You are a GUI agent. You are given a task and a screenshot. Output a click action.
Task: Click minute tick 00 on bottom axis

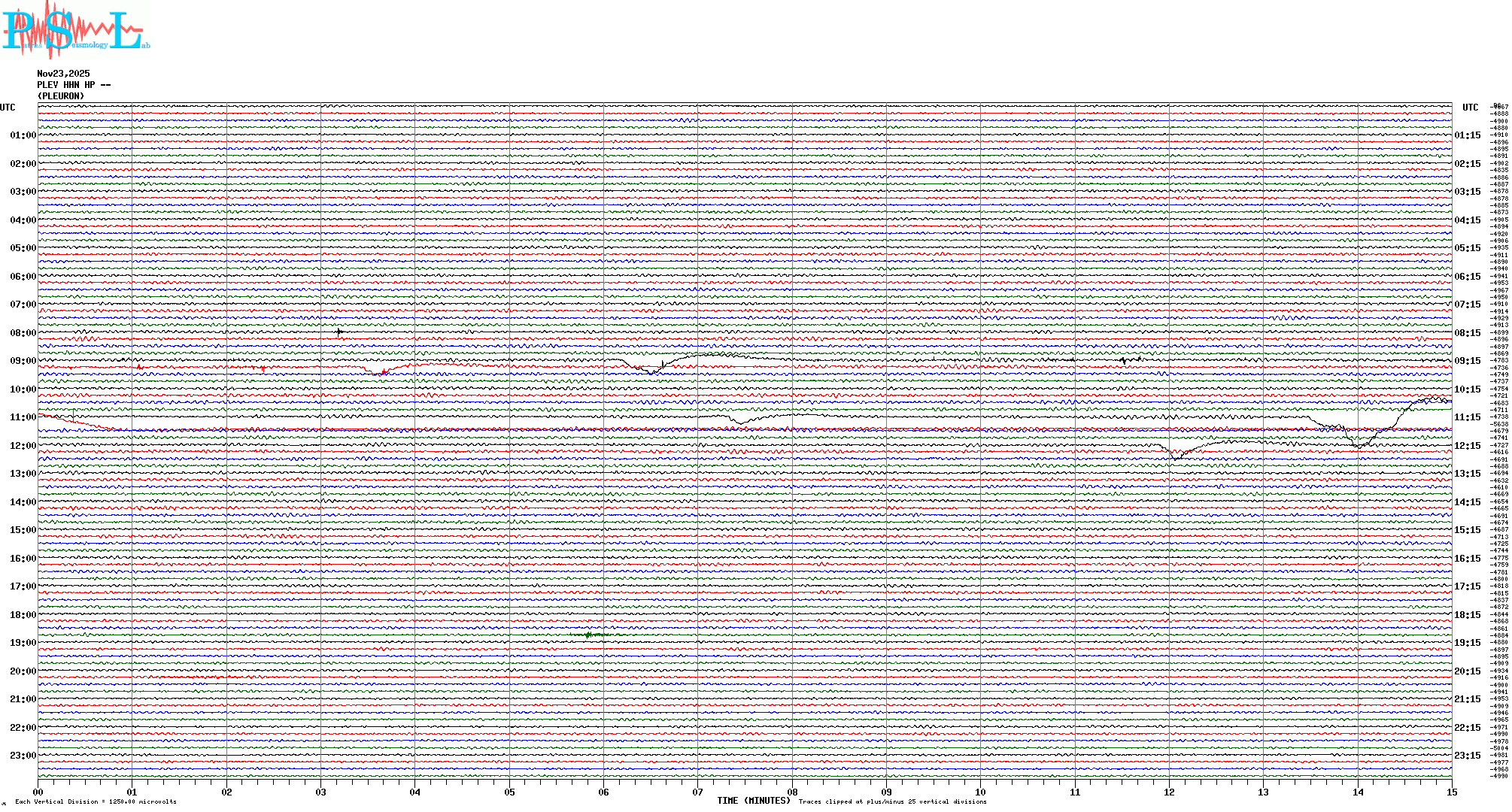(x=38, y=792)
